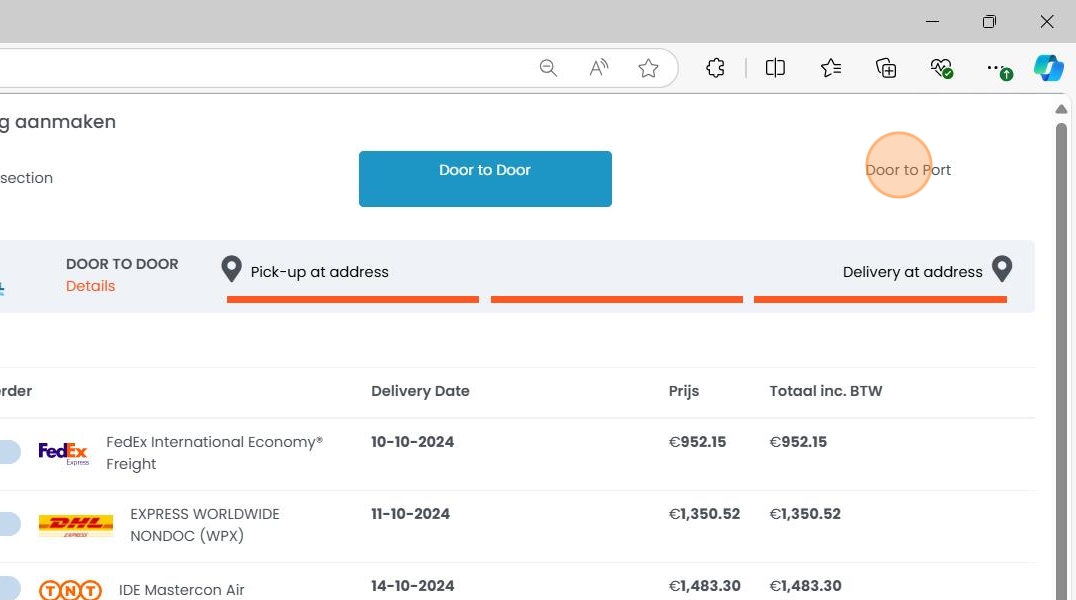Click the zoom out magnifier icon

click(548, 68)
